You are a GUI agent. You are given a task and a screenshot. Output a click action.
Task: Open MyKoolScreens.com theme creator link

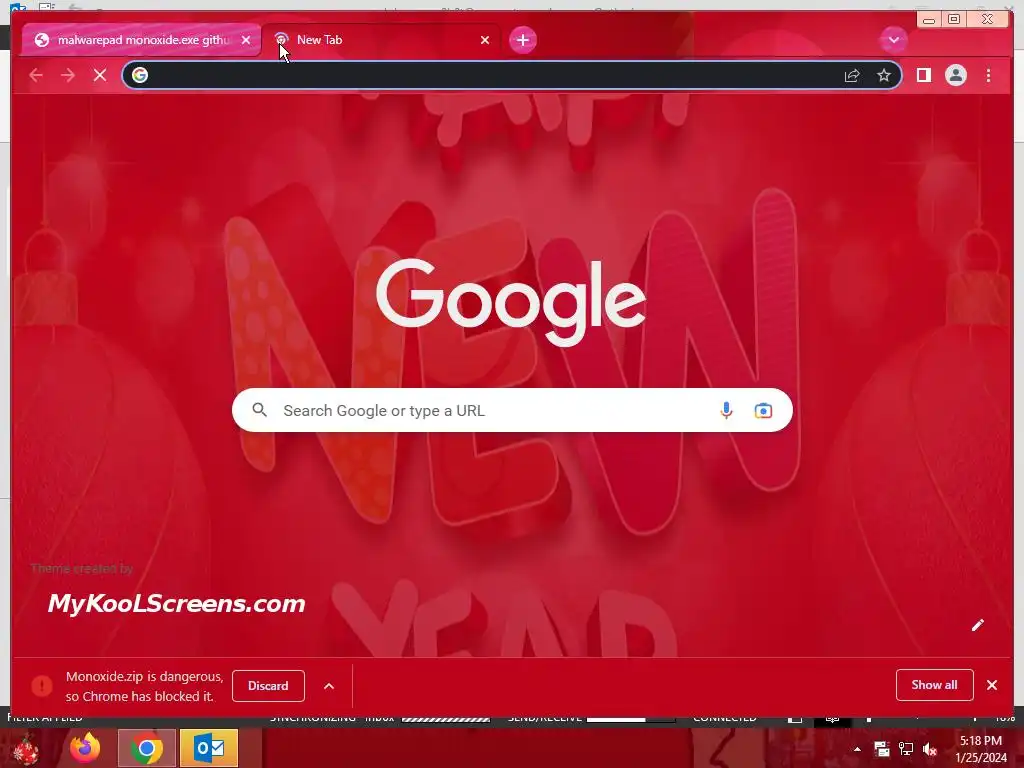point(176,603)
